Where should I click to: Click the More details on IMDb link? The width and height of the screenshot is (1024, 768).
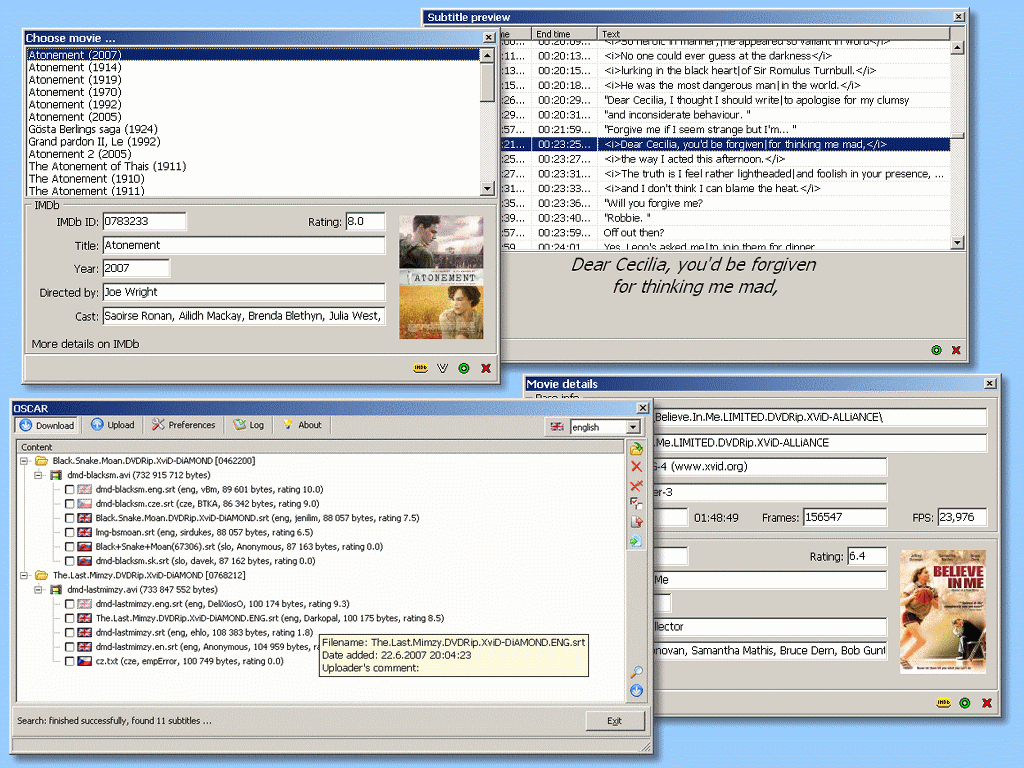click(x=85, y=344)
